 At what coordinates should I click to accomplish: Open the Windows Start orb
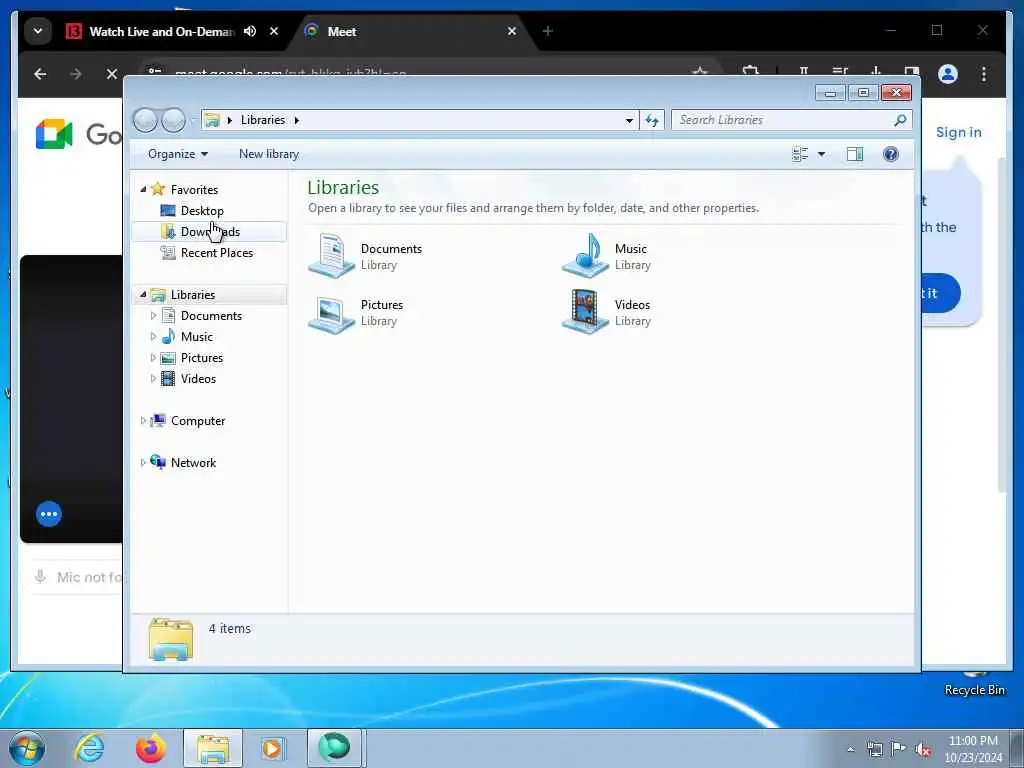(x=27, y=748)
